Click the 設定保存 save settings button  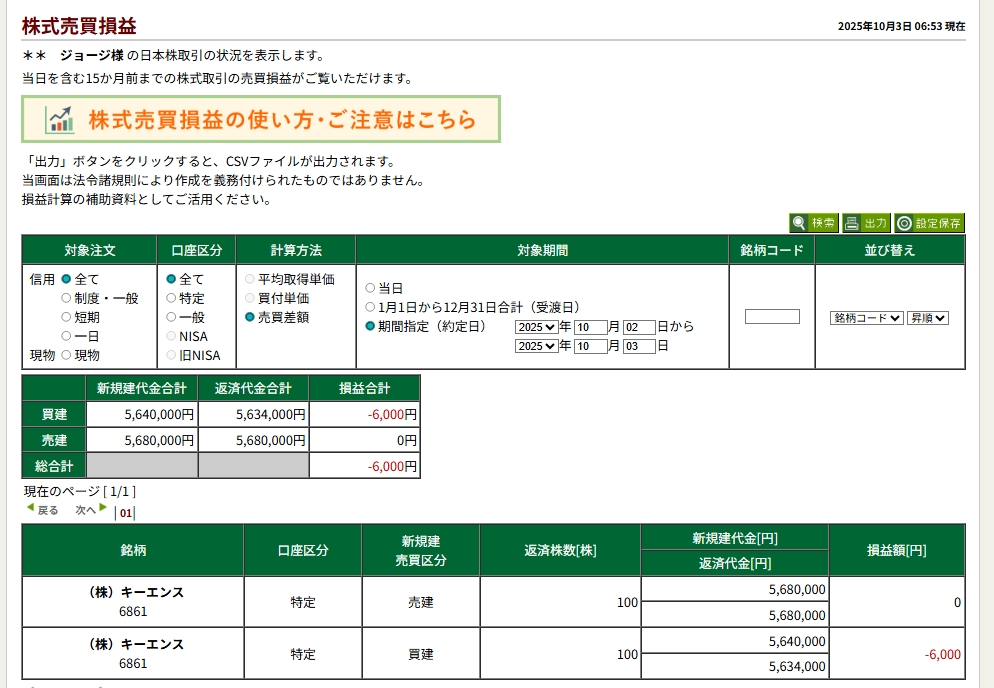coord(929,223)
